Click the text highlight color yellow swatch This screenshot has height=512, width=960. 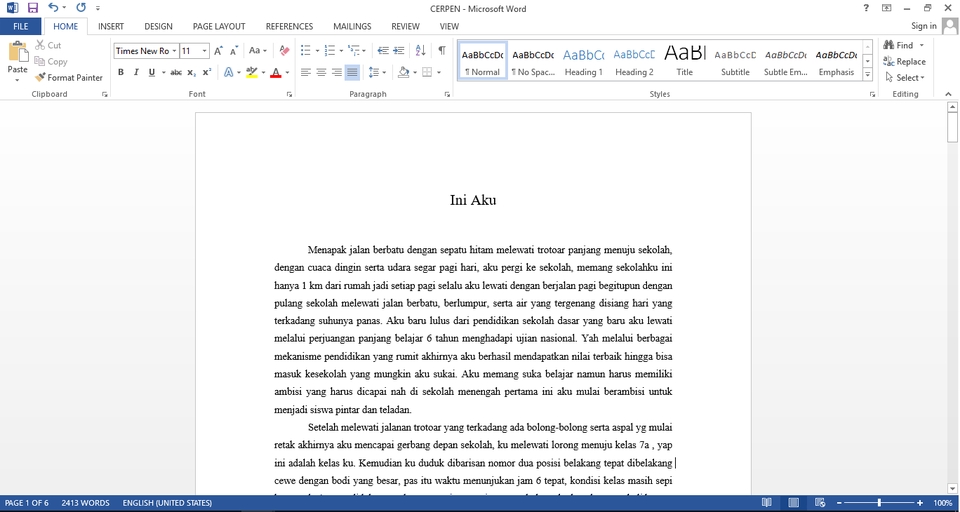click(251, 72)
